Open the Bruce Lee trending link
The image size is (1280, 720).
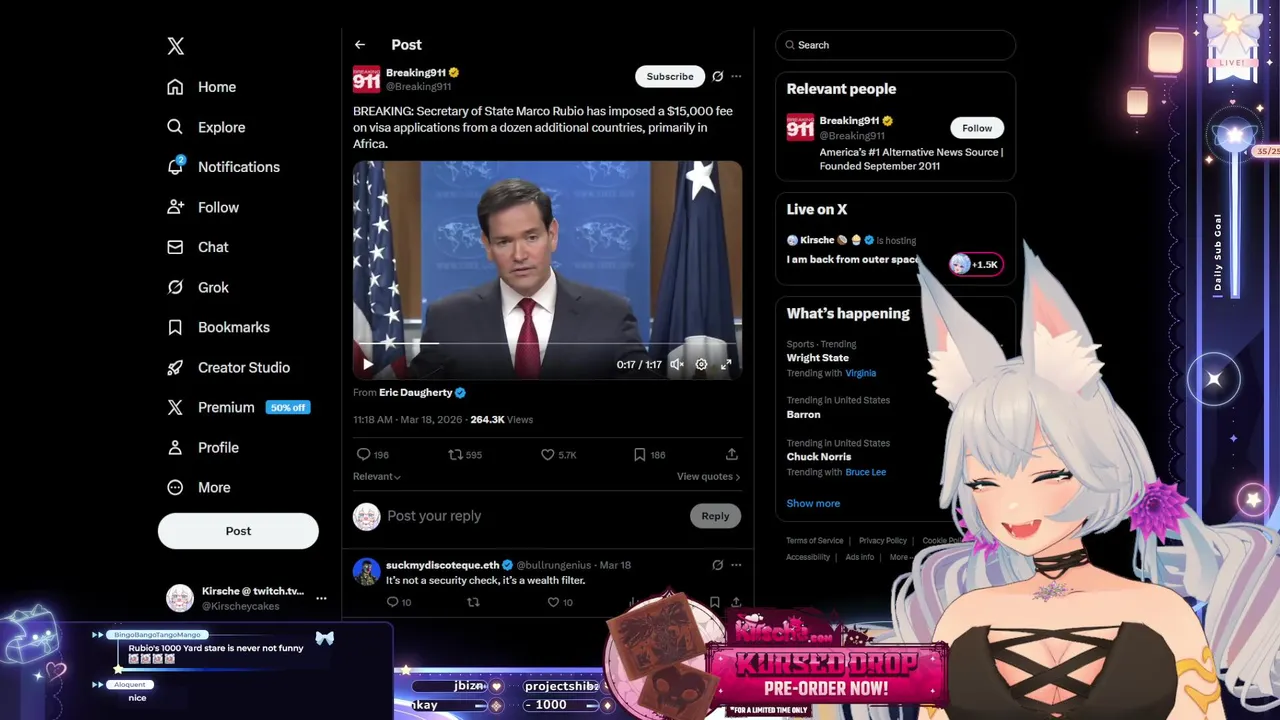coord(865,472)
